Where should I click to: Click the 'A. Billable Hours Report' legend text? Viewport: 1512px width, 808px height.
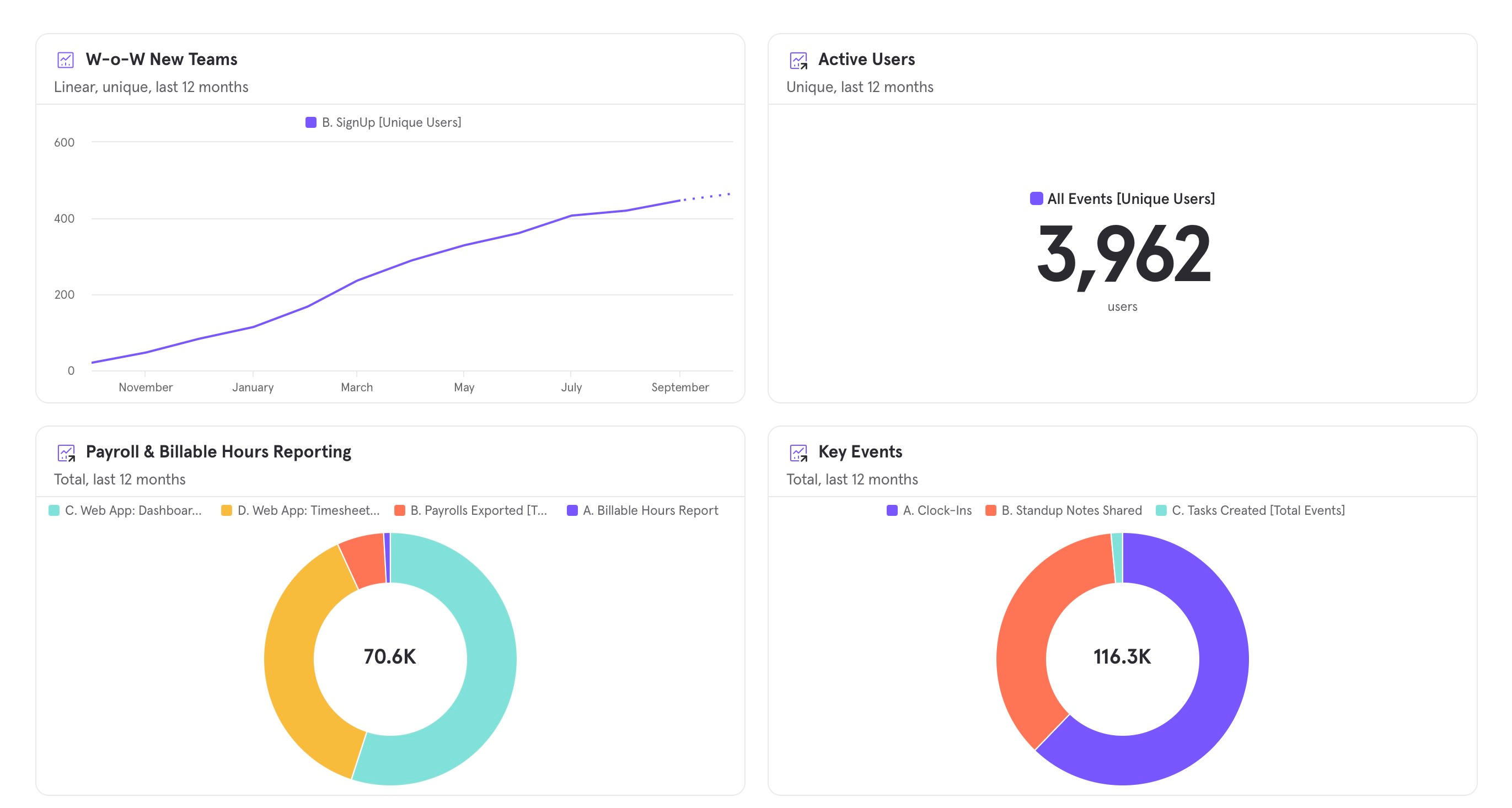650,510
